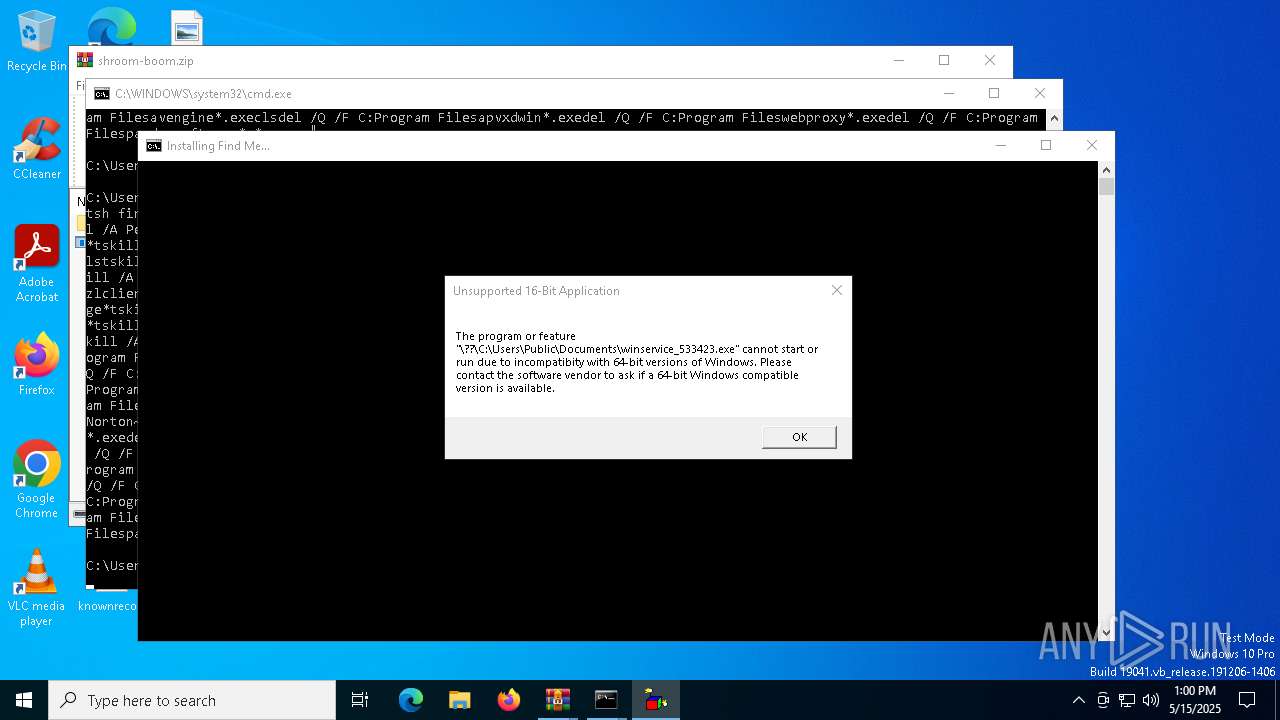Click the shroom-boom.zip WinRAR title icon
1280x720 pixels.
pyautogui.click(x=85, y=60)
